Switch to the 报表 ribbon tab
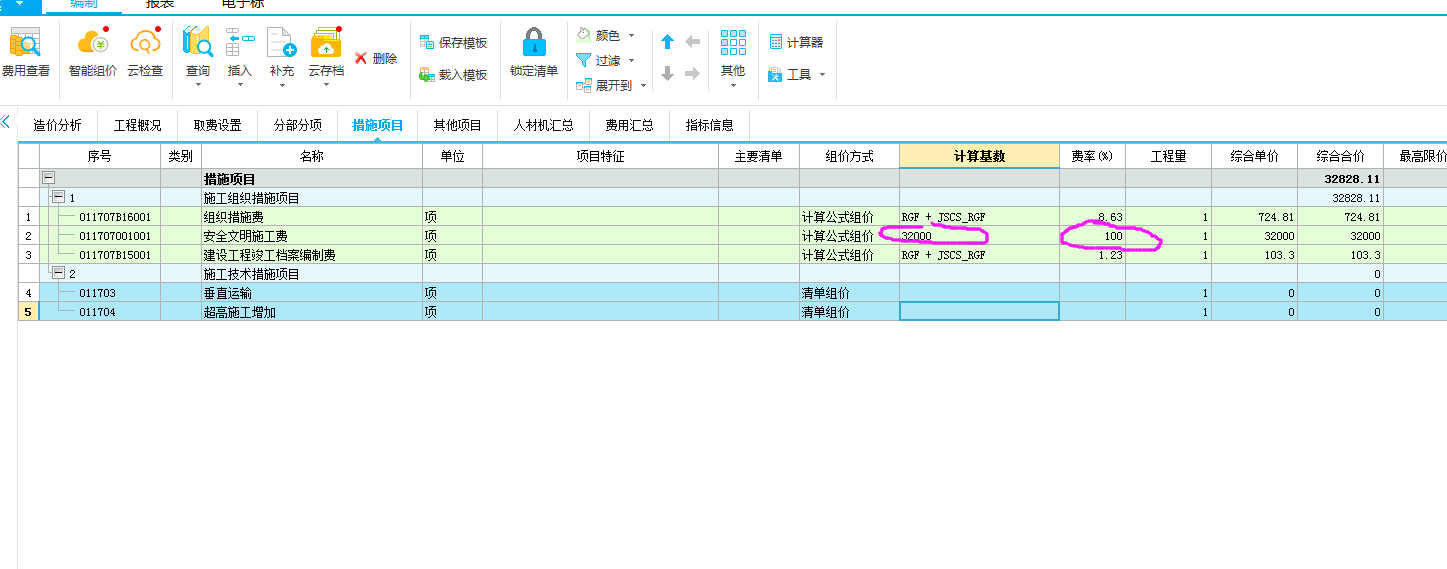 pos(160,5)
